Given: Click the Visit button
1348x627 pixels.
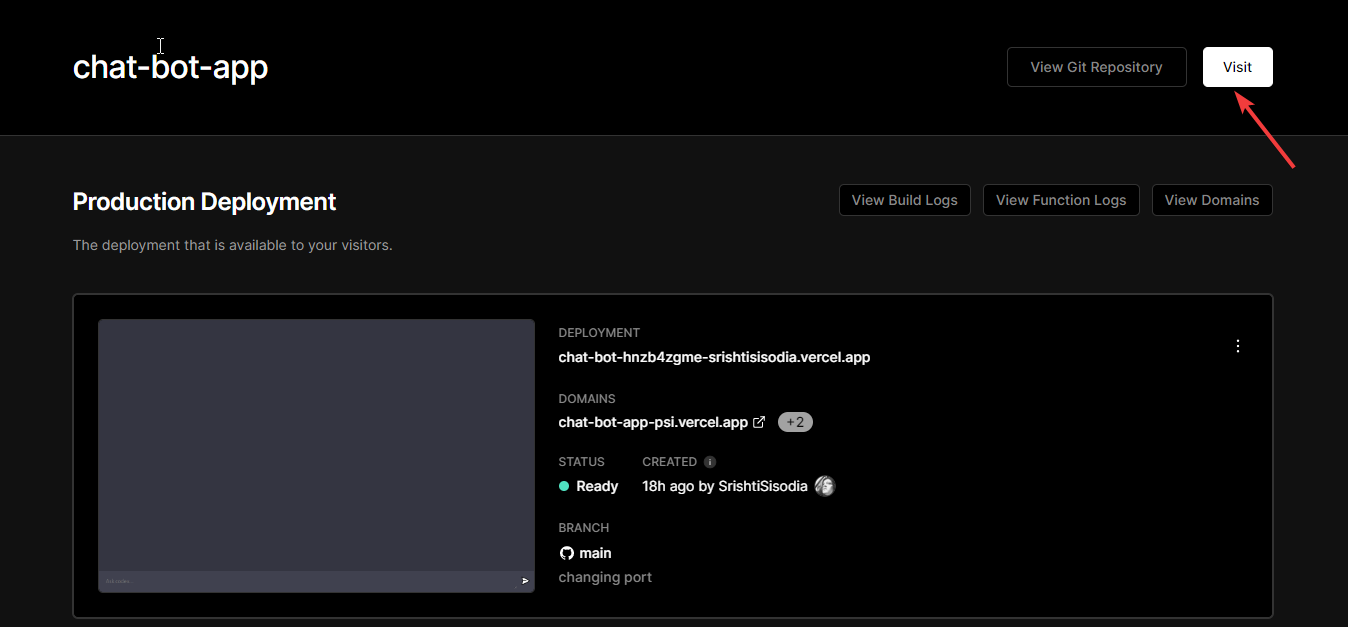Looking at the screenshot, I should tap(1237, 67).
